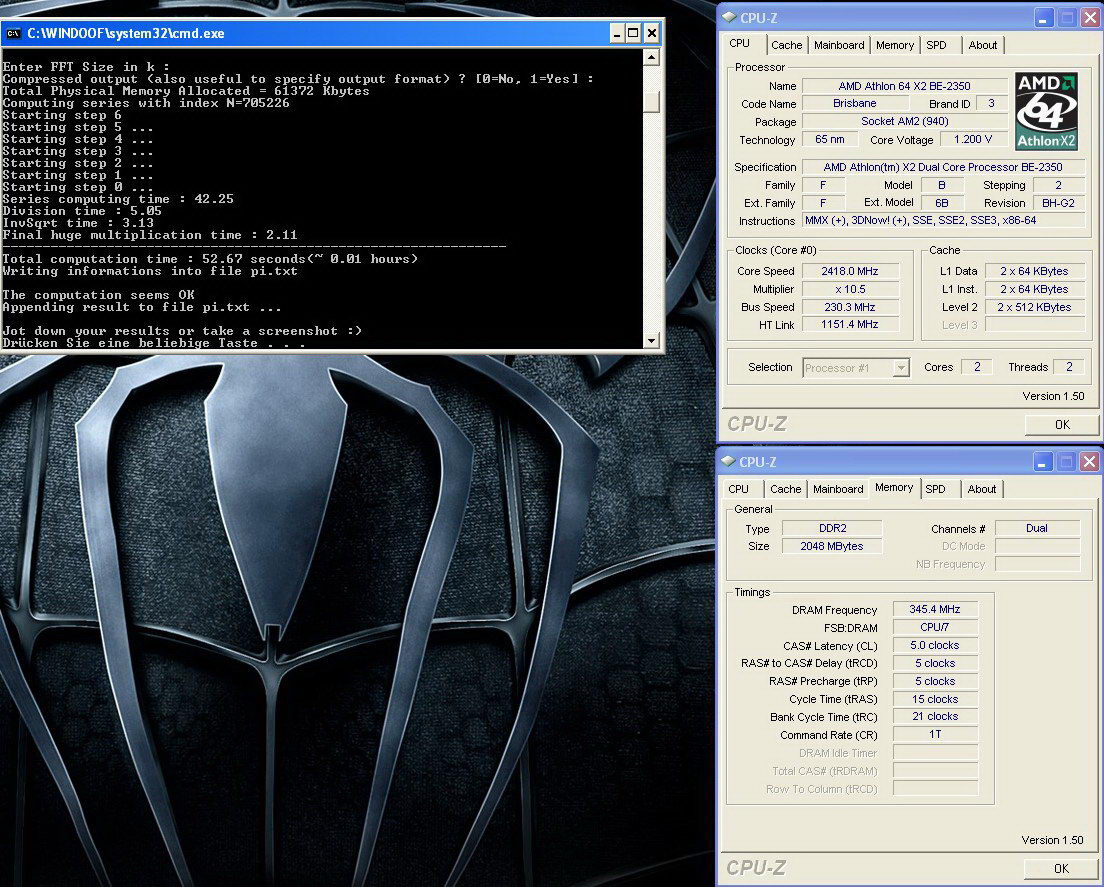Click the cmd.exe title bar icon
Image resolution: width=1104 pixels, height=887 pixels.
tap(13, 33)
